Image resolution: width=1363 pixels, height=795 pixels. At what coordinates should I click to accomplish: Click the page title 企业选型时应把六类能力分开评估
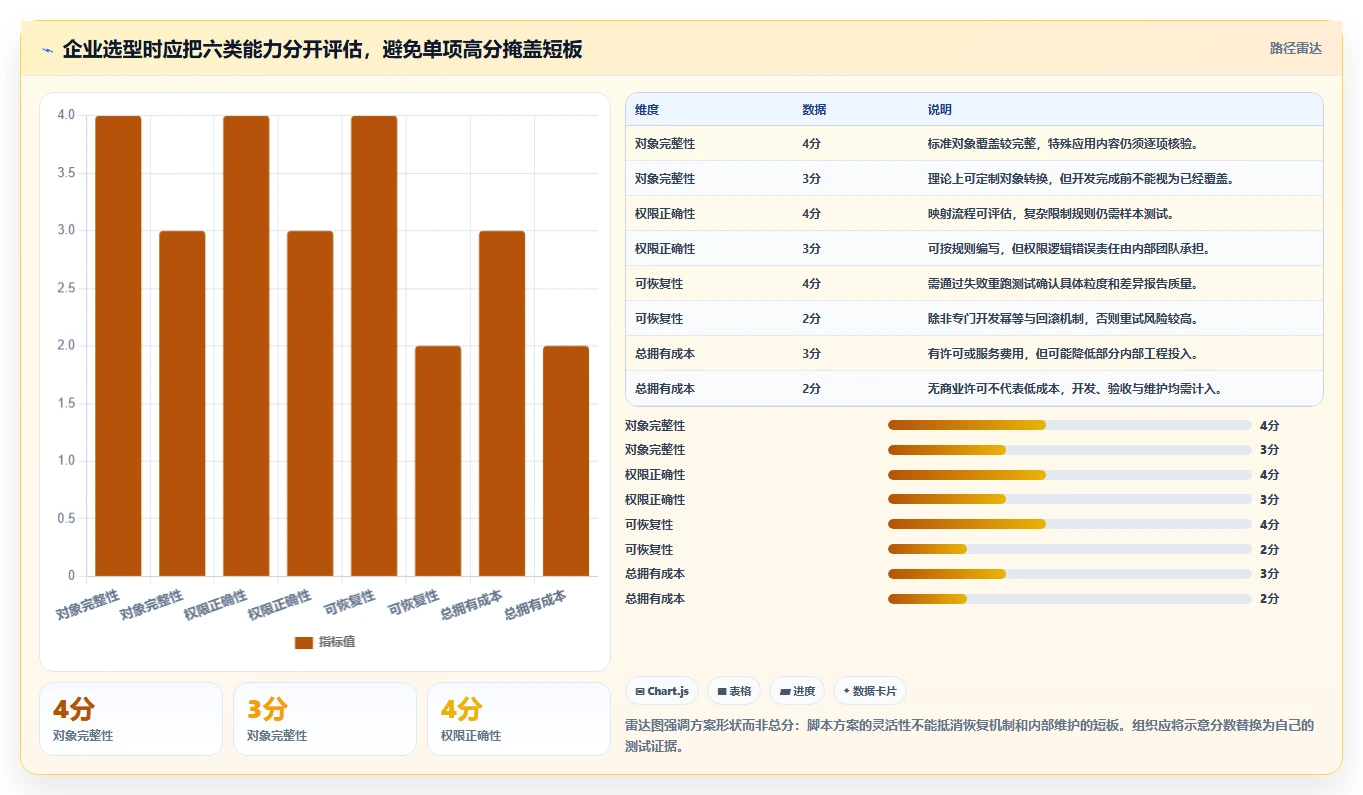(213, 49)
